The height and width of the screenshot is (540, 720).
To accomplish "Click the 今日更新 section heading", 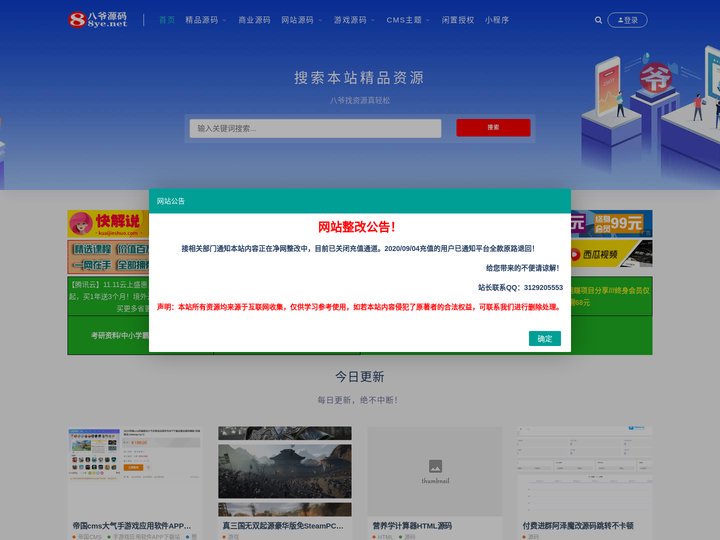I will tap(360, 377).
